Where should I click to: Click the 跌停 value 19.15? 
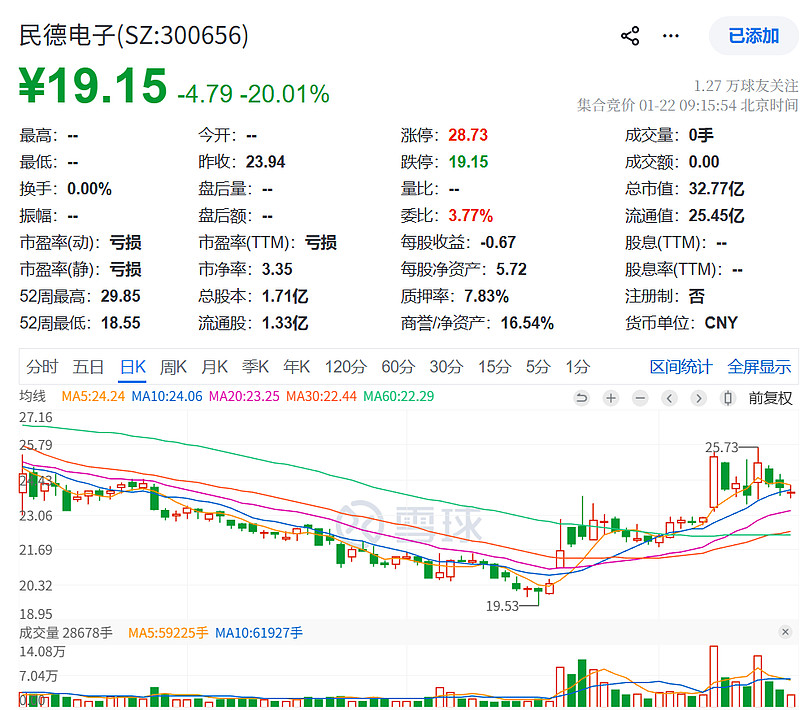click(468, 162)
